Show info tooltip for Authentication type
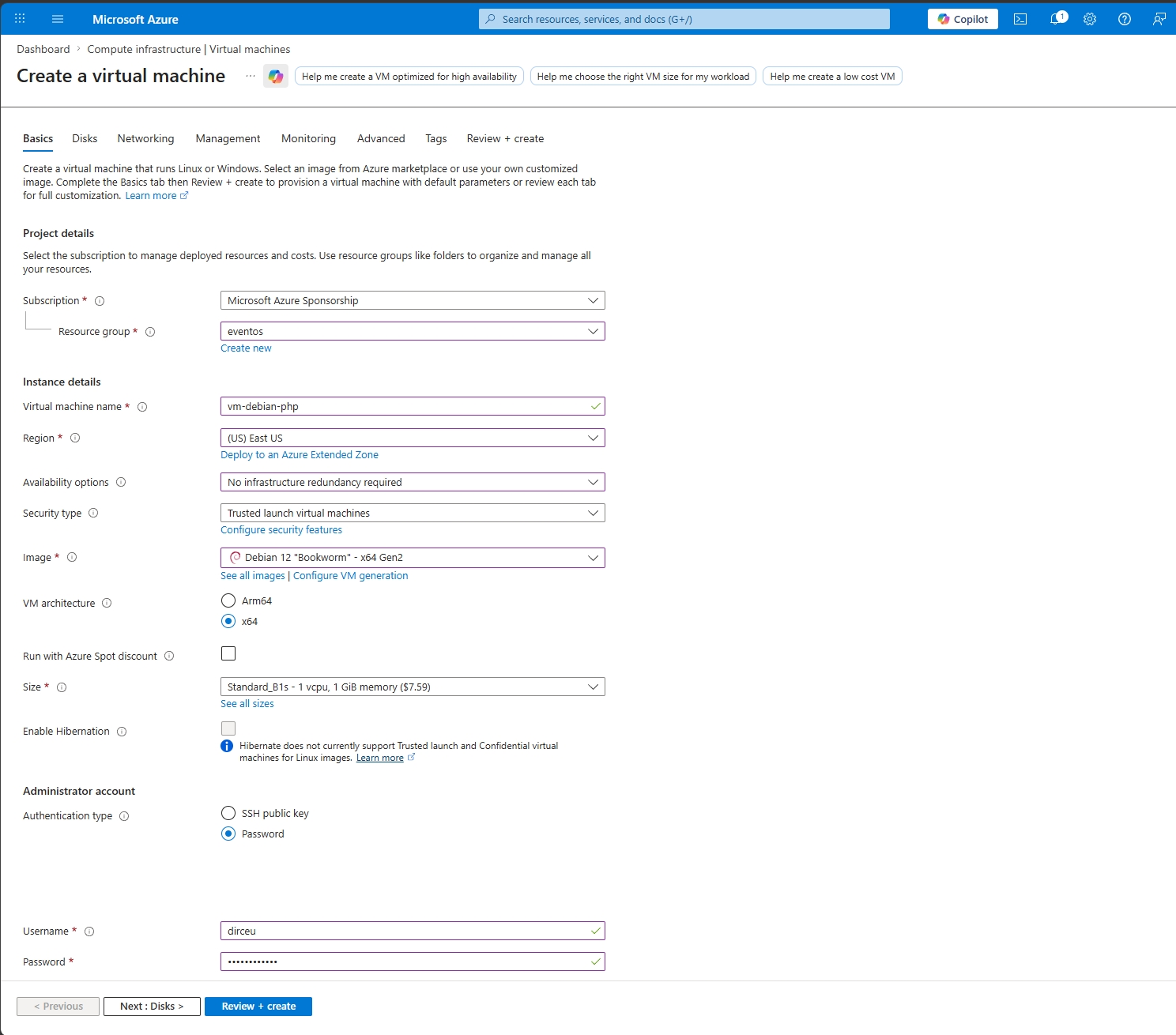The image size is (1176, 1035). pyautogui.click(x=124, y=816)
